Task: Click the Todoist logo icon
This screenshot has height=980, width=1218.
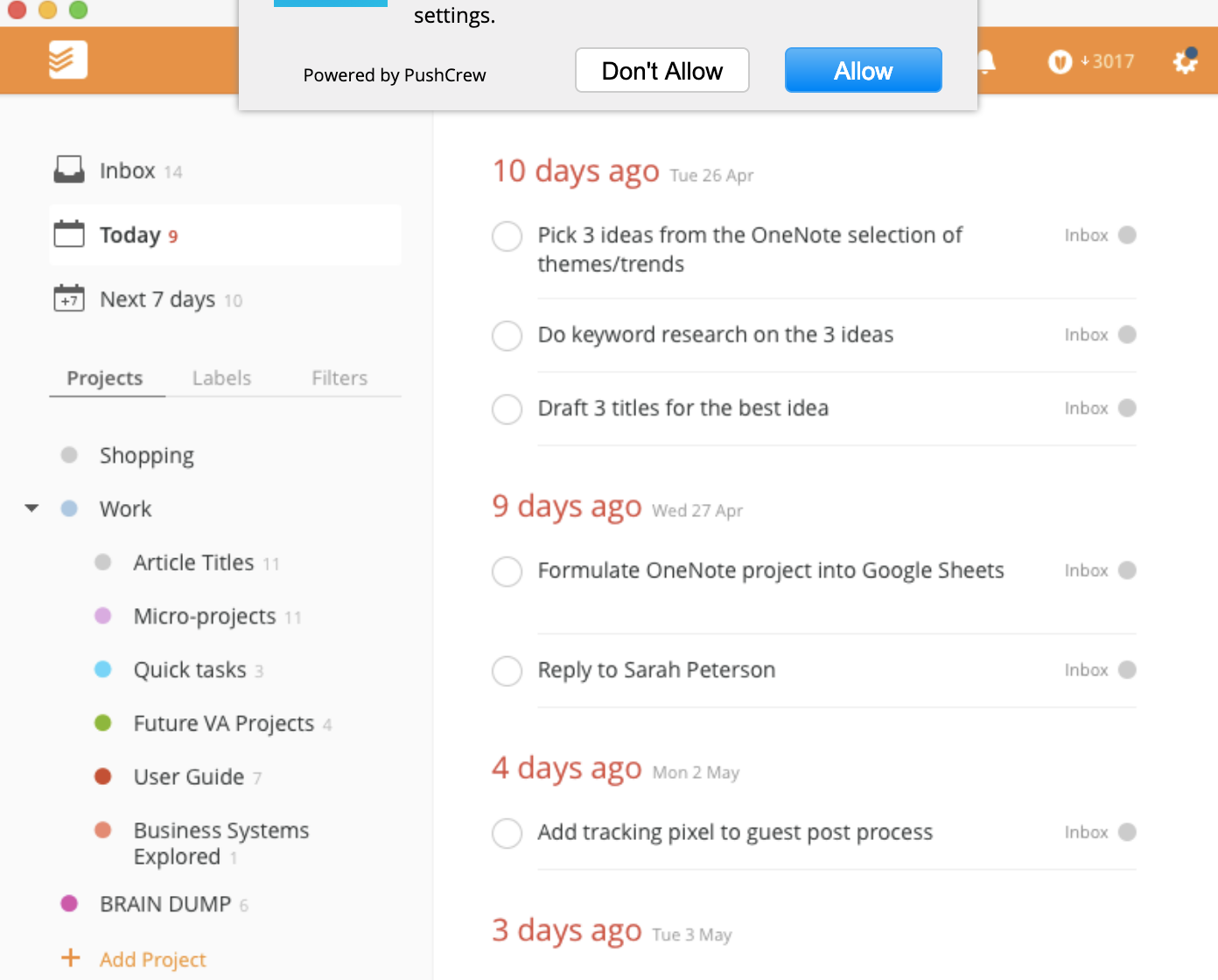Action: tap(67, 59)
